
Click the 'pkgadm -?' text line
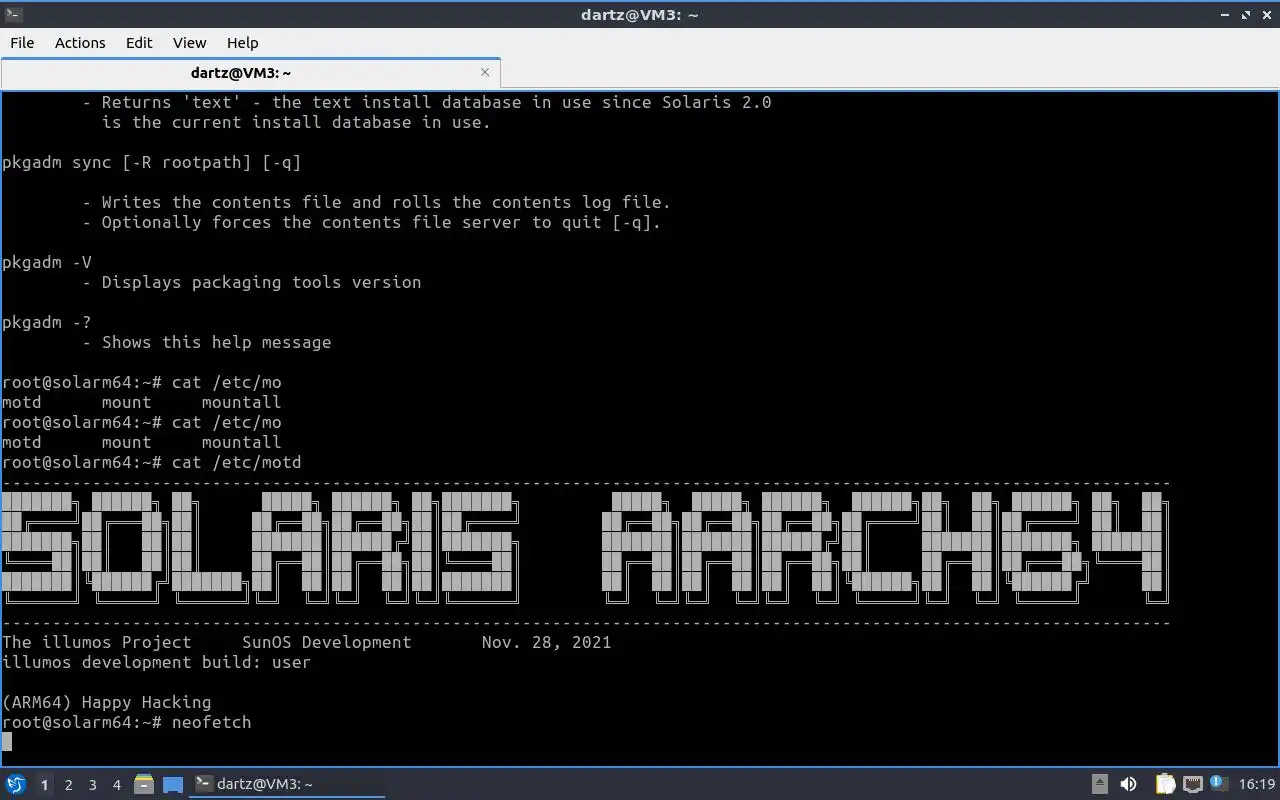47,322
